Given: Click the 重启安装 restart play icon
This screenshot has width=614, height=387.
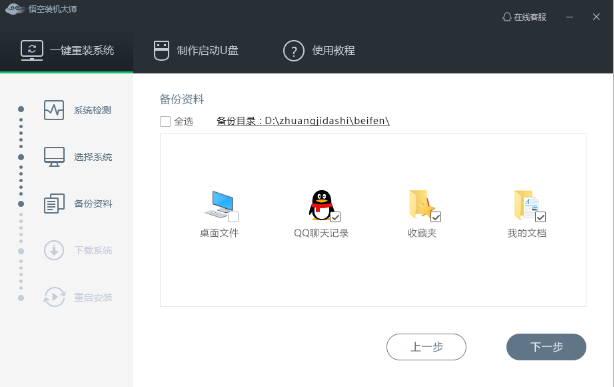Looking at the screenshot, I should 54,297.
